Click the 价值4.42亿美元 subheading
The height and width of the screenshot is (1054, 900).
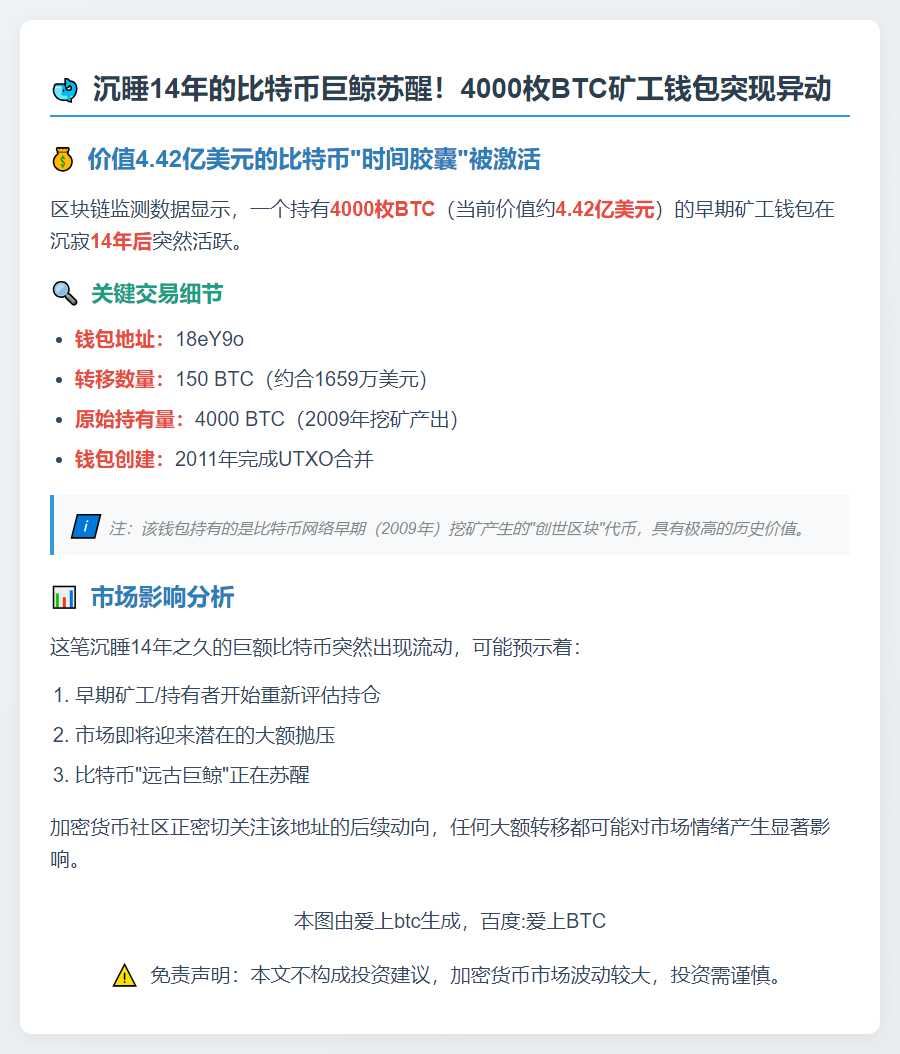coord(314,159)
